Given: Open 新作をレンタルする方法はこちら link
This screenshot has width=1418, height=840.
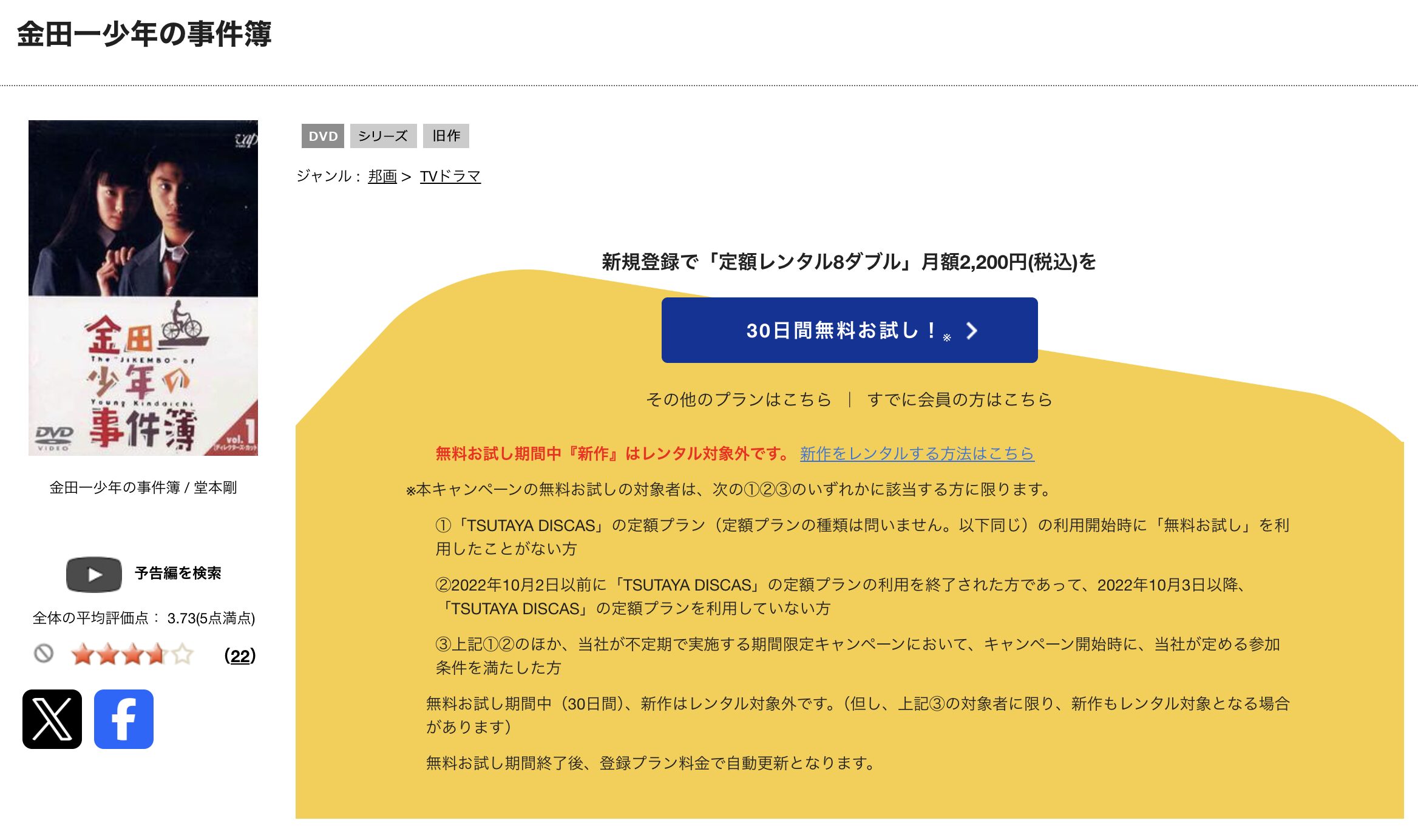Looking at the screenshot, I should (917, 453).
